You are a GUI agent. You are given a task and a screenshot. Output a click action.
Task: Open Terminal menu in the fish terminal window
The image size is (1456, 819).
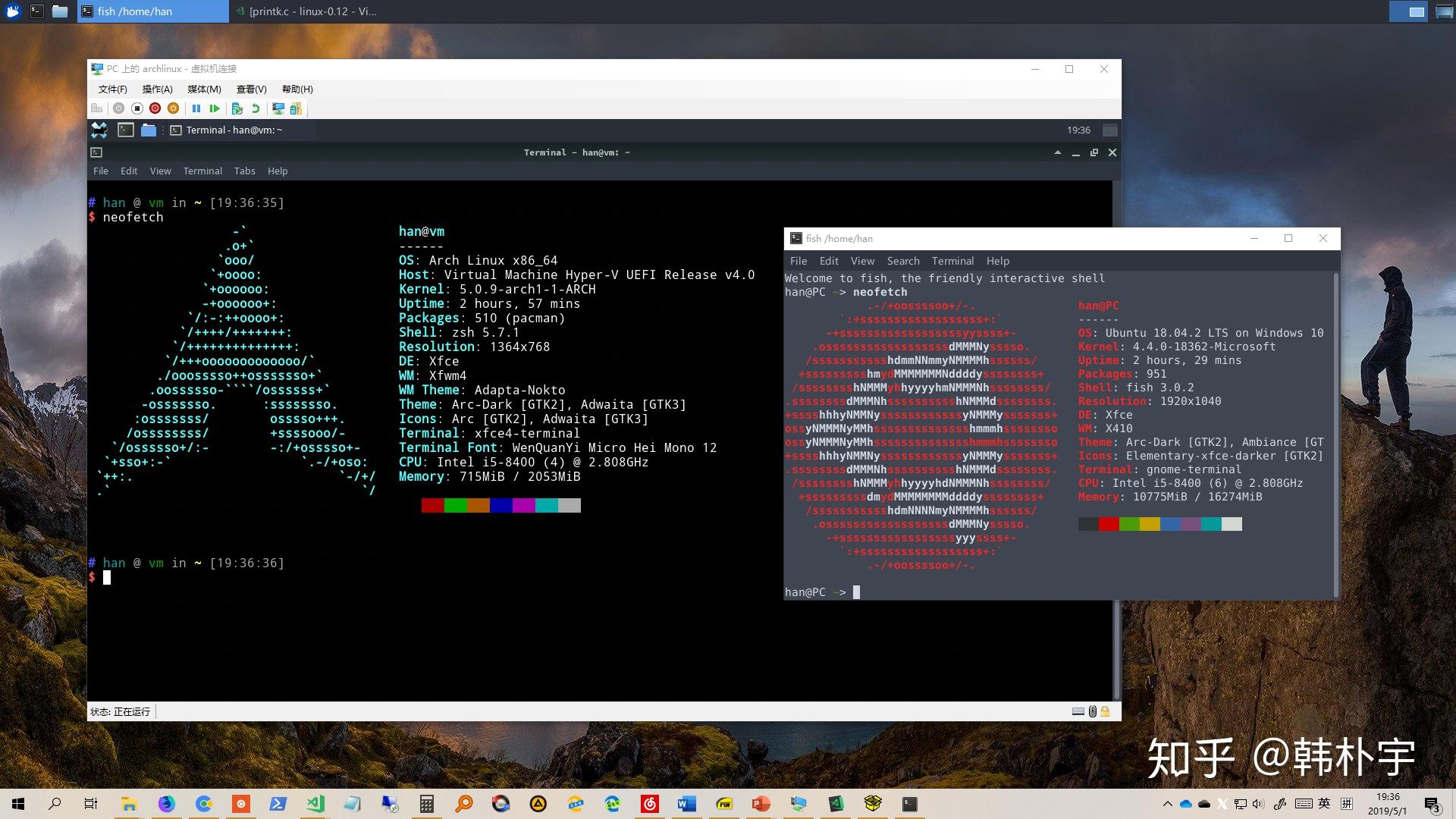(952, 260)
